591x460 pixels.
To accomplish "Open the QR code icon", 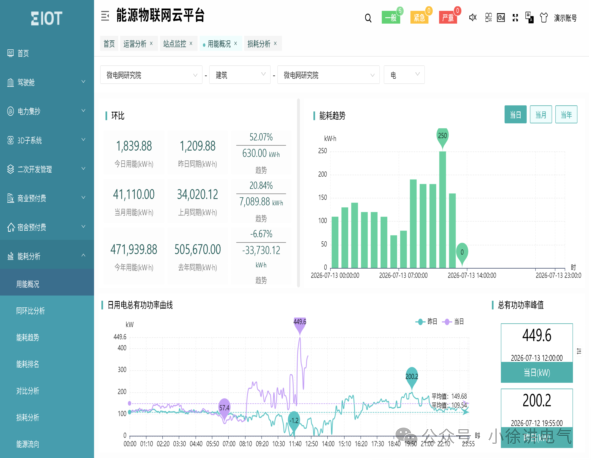I will point(488,17).
